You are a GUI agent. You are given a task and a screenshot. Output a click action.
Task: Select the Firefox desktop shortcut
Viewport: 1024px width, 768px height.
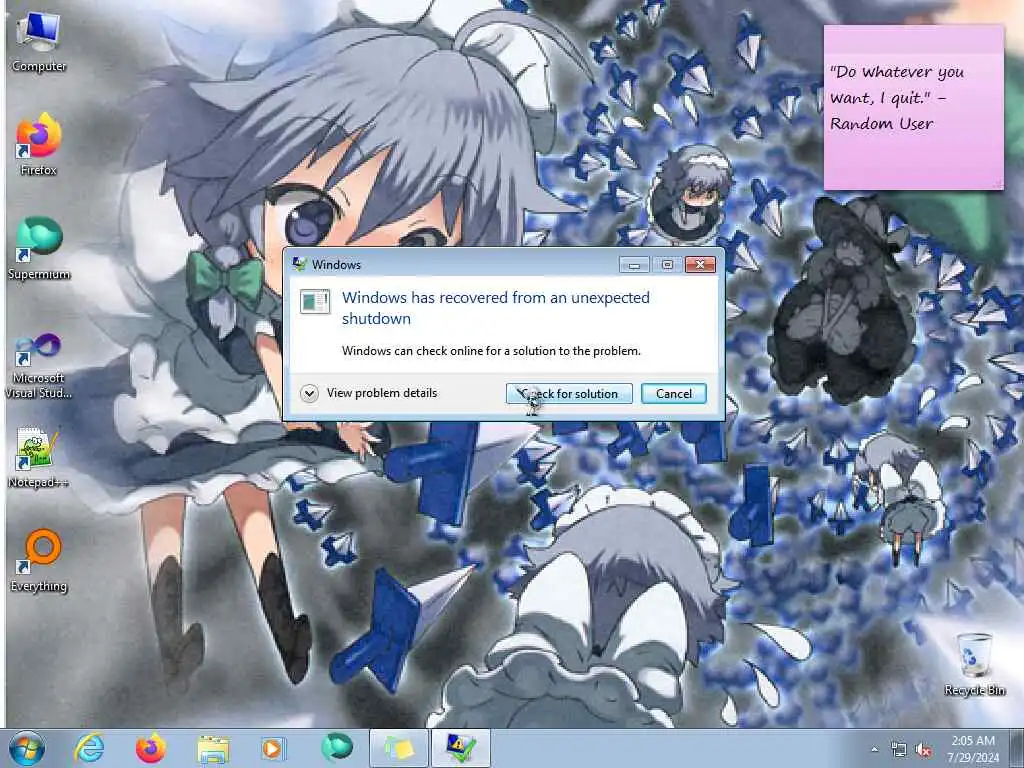[39, 144]
